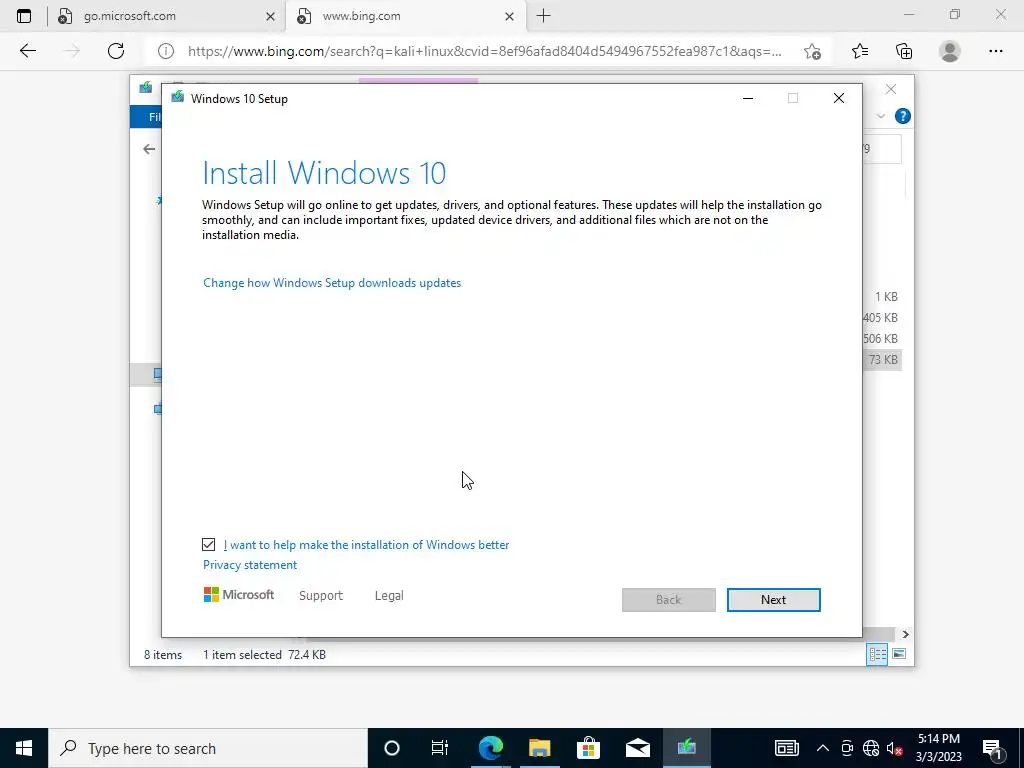Image resolution: width=1024 pixels, height=768 pixels.
Task: Open File Explorer help question mark
Action: [903, 116]
